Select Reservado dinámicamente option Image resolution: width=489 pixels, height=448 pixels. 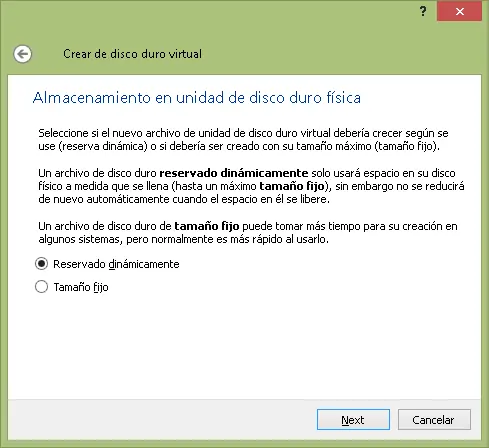107,264
